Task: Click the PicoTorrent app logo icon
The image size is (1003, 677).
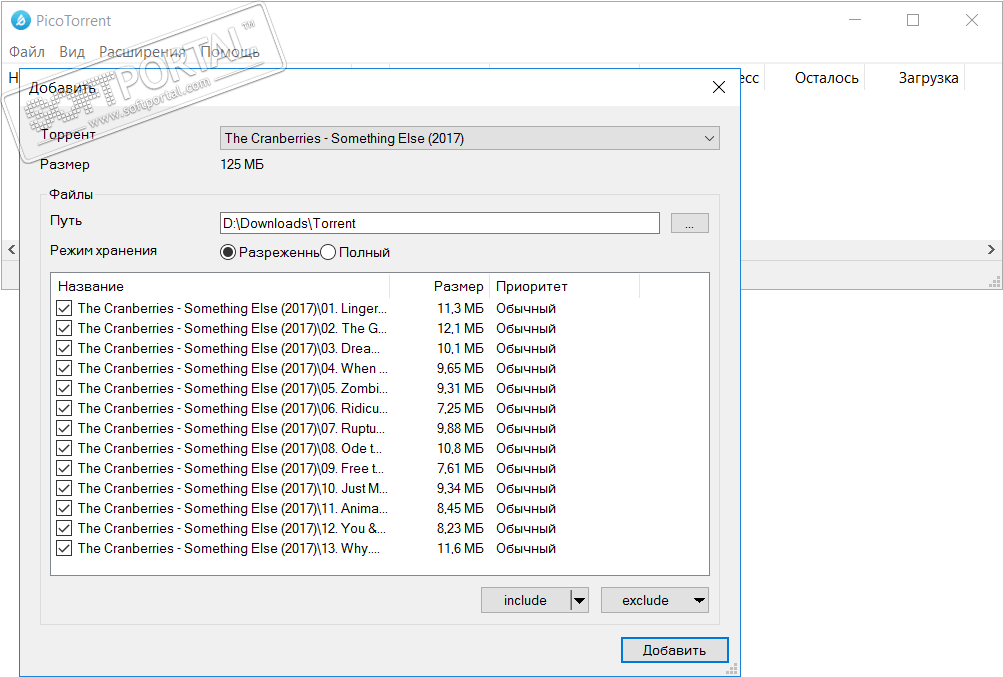Action: [20, 20]
